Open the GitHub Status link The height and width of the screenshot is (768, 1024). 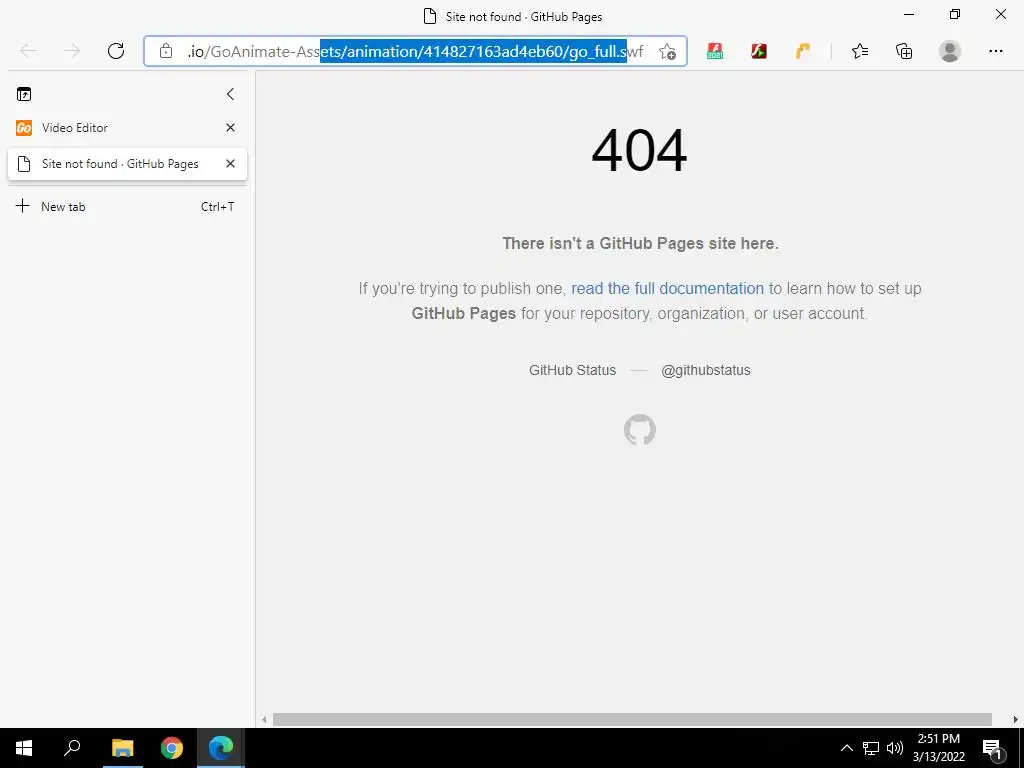pyautogui.click(x=572, y=370)
